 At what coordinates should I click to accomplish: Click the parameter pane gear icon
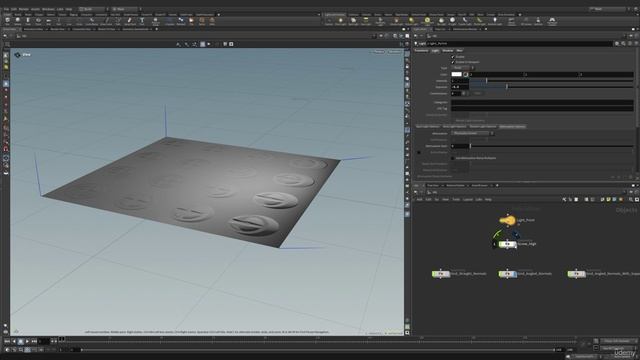click(617, 44)
